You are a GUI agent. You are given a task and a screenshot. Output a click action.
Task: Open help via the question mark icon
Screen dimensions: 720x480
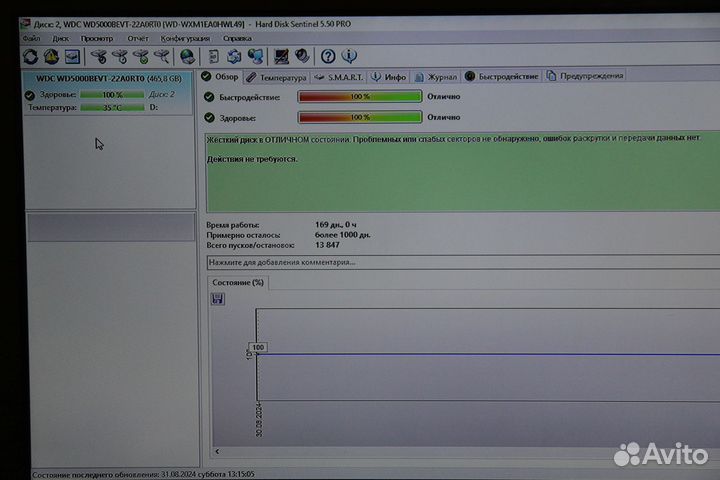tap(328, 56)
